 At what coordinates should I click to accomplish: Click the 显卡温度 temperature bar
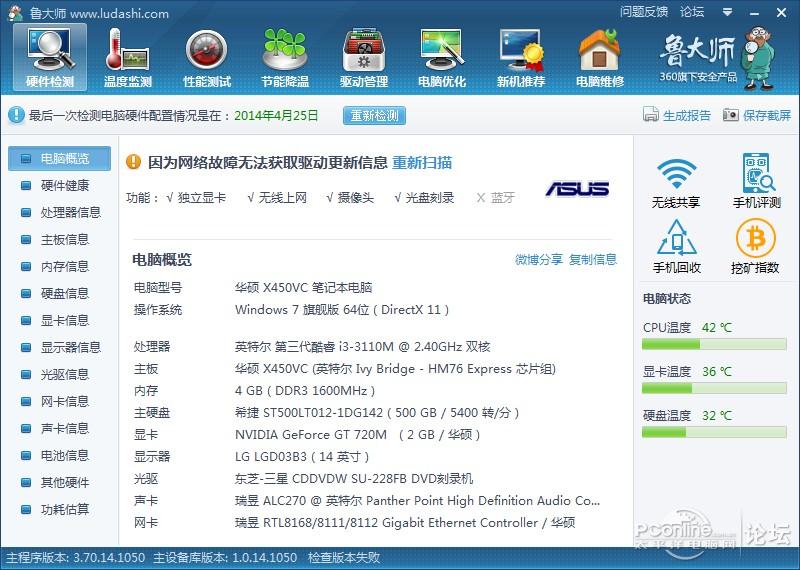pos(714,389)
